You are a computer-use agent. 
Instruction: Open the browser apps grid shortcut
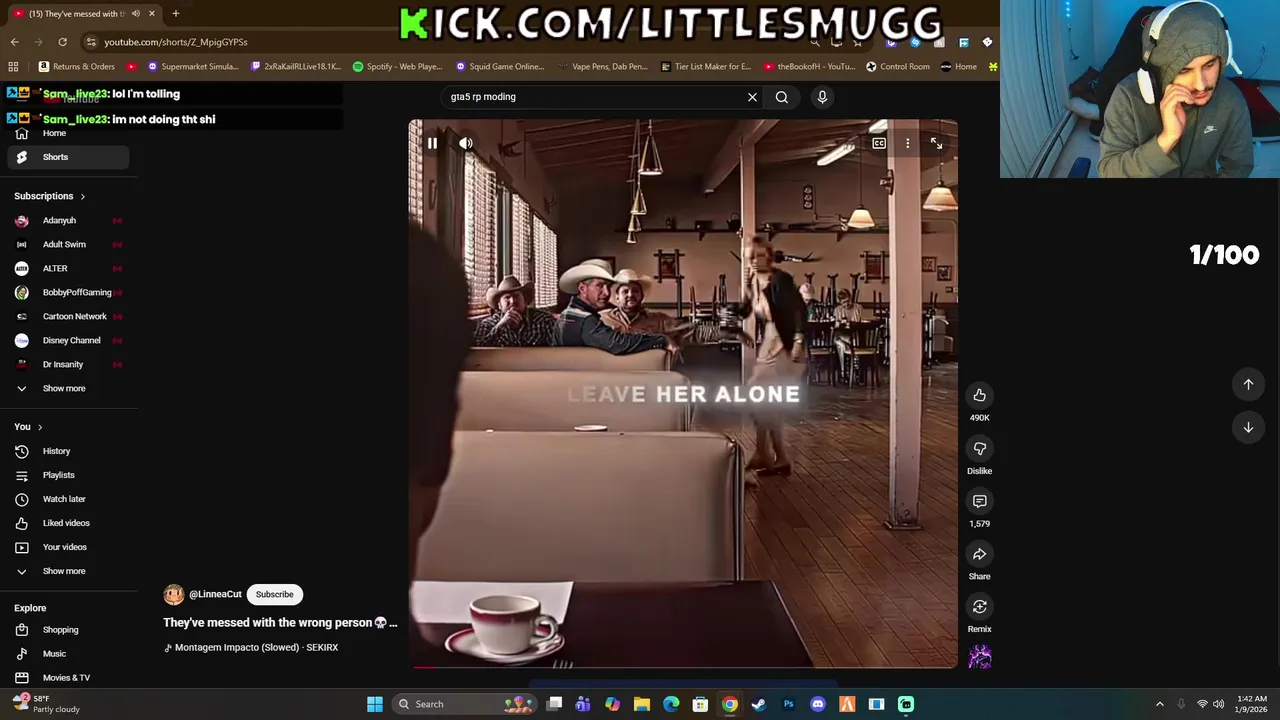tap(13, 67)
